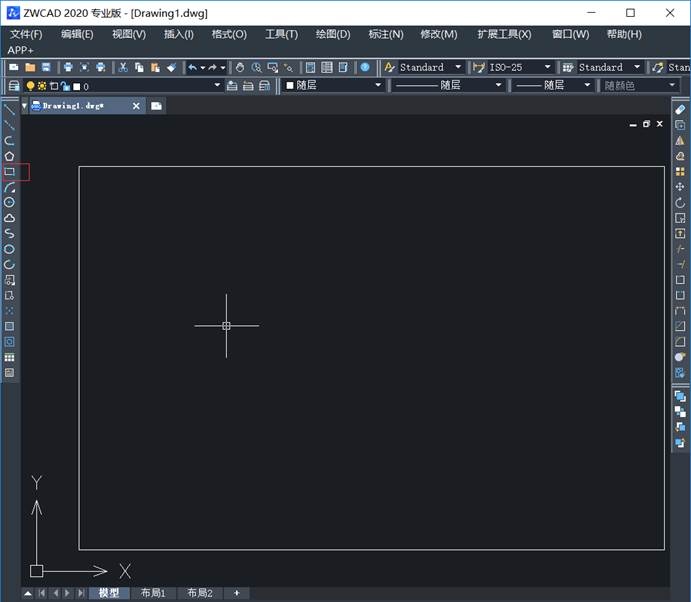Toggle the layer bulb on/off icon

click(30, 86)
